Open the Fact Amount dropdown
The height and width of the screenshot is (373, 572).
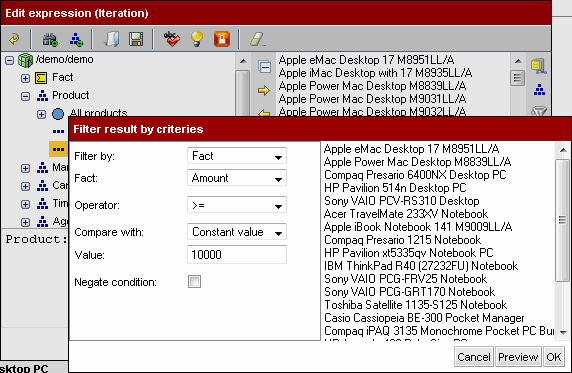237,178
